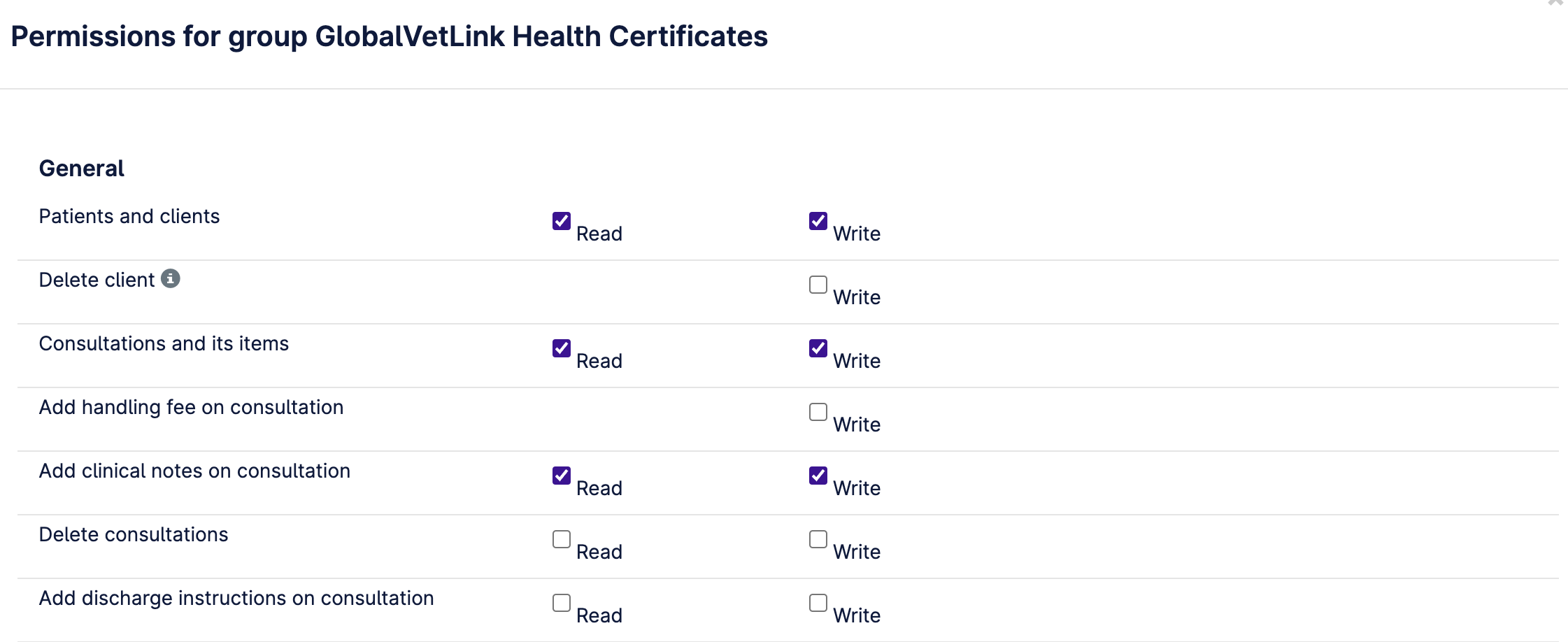The width and height of the screenshot is (1568, 642).
Task: Enable Write for Delete consultations
Action: tap(818, 539)
